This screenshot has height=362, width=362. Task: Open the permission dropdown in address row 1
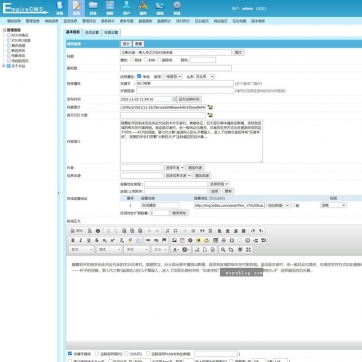tap(333, 205)
